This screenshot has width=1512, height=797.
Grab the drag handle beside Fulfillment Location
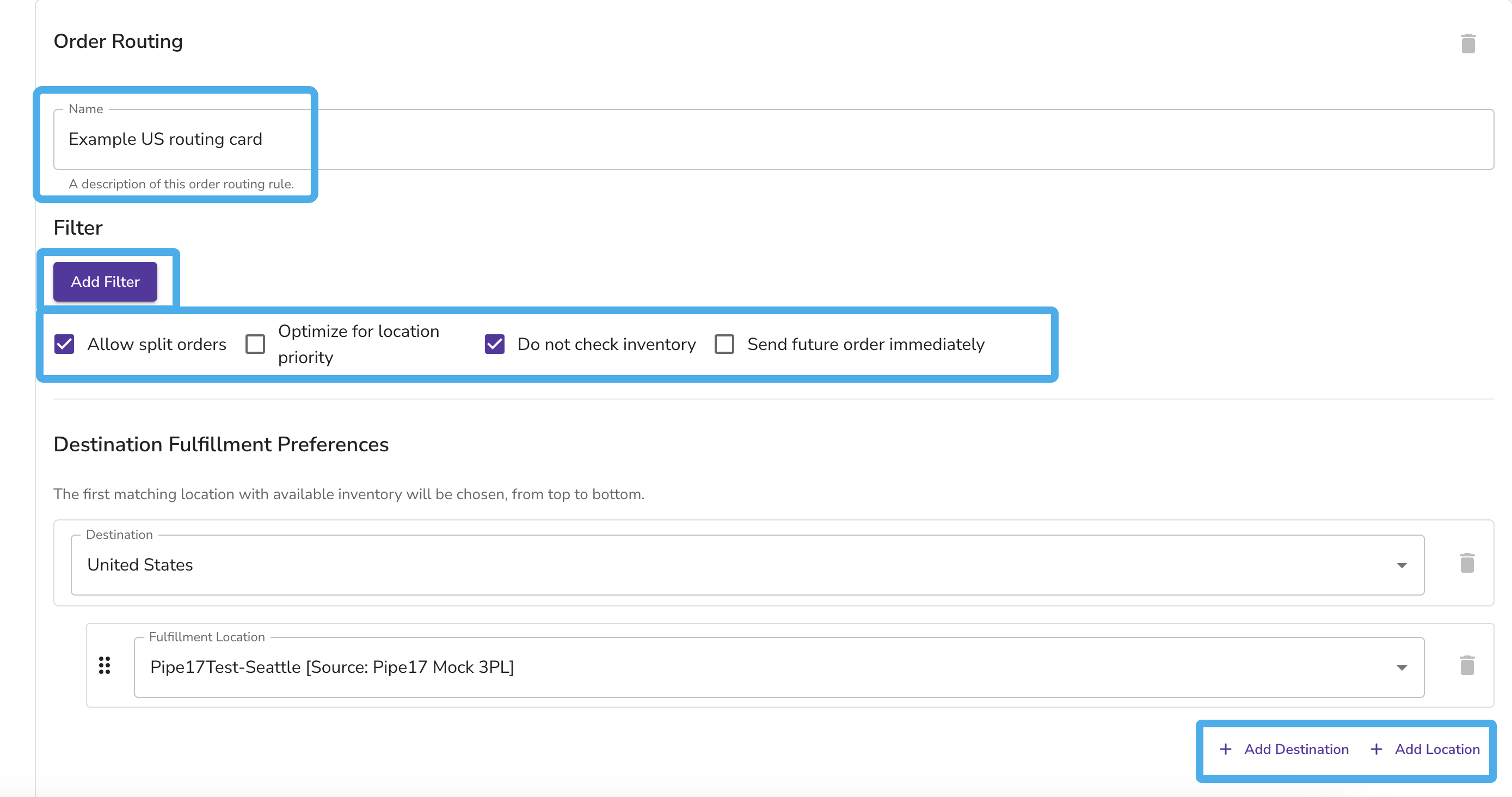105,665
